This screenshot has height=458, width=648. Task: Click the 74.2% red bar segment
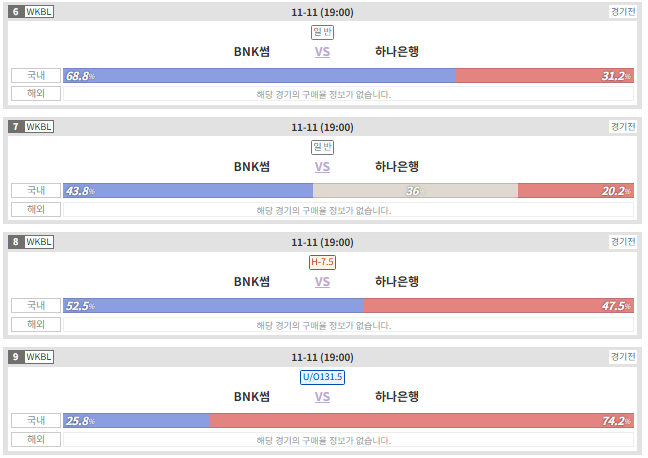point(422,420)
